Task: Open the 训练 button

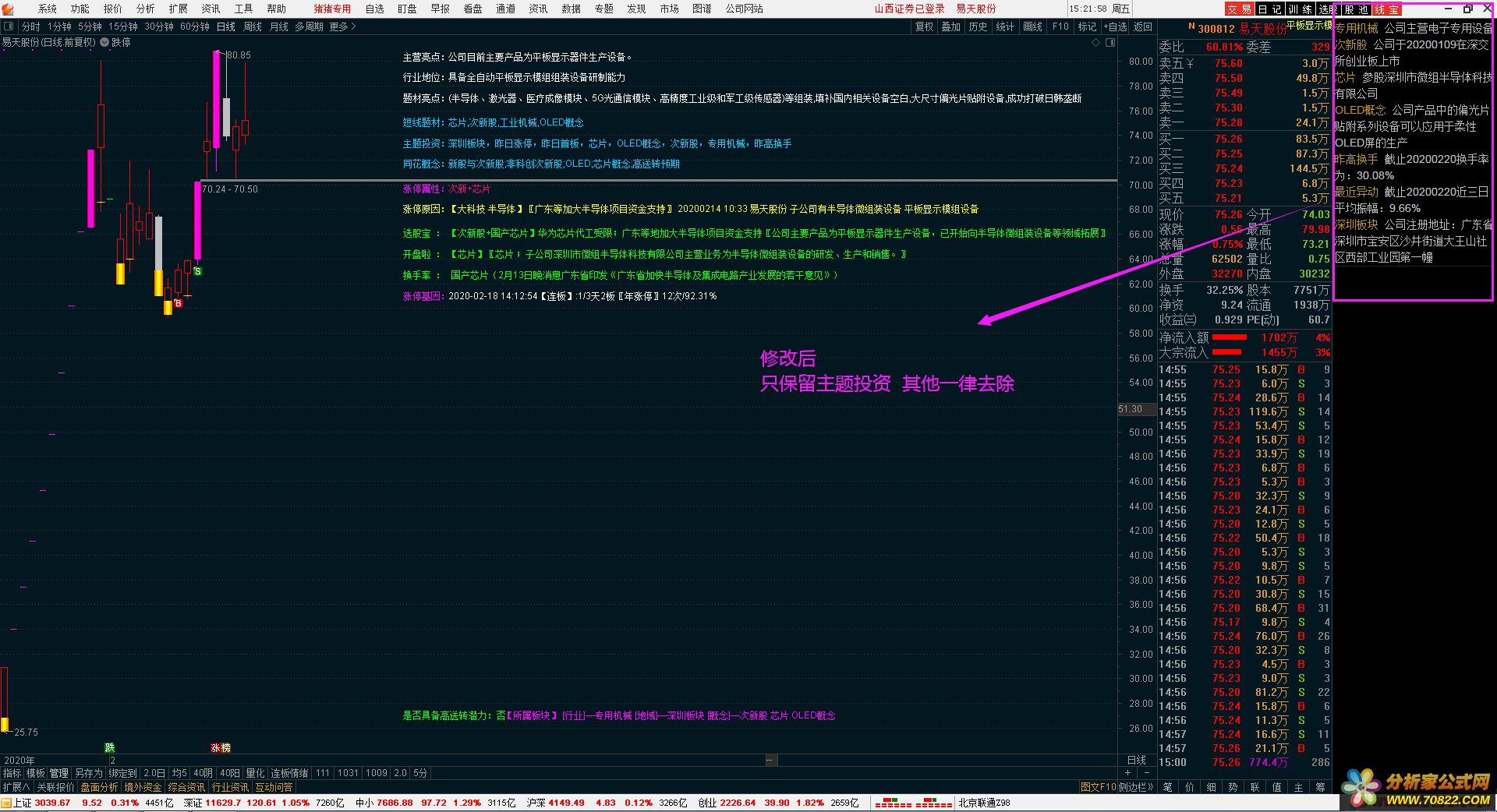Action: [x=1301, y=9]
